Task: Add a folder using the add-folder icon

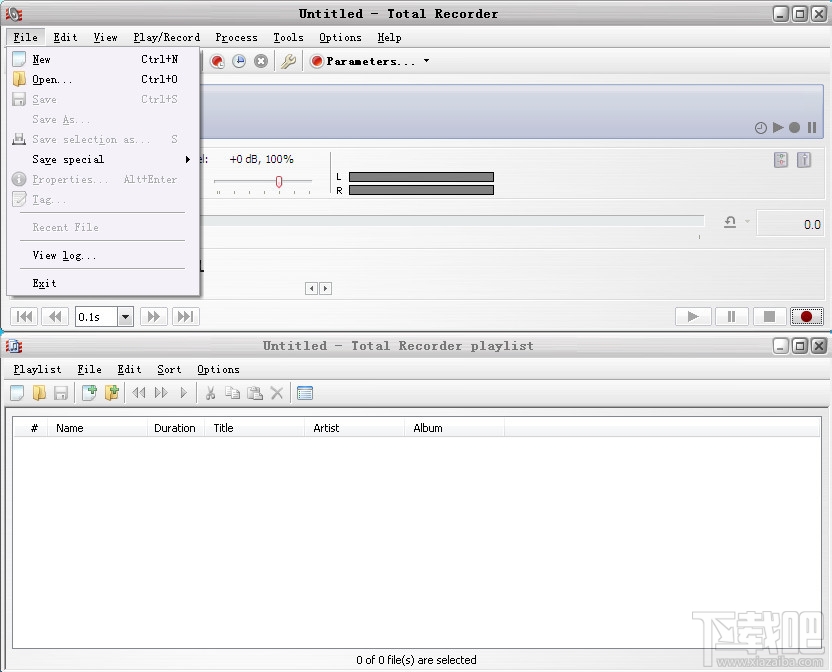Action: (x=110, y=392)
